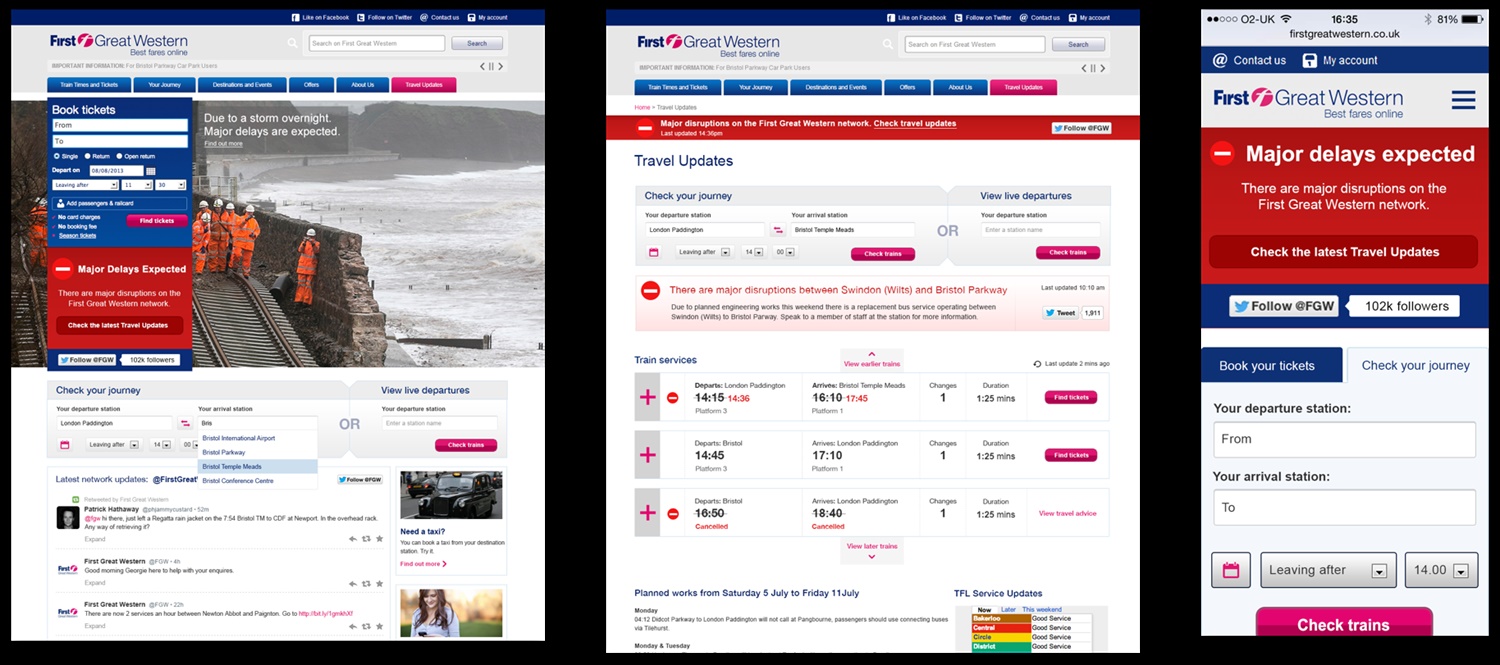Click the site search box on Travel Updates page

point(975,44)
